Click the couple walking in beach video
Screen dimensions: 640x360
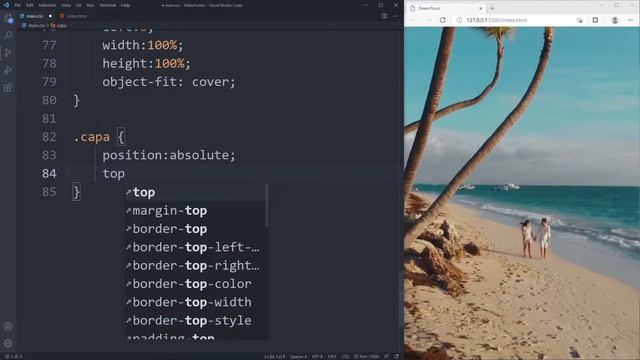[535, 238]
